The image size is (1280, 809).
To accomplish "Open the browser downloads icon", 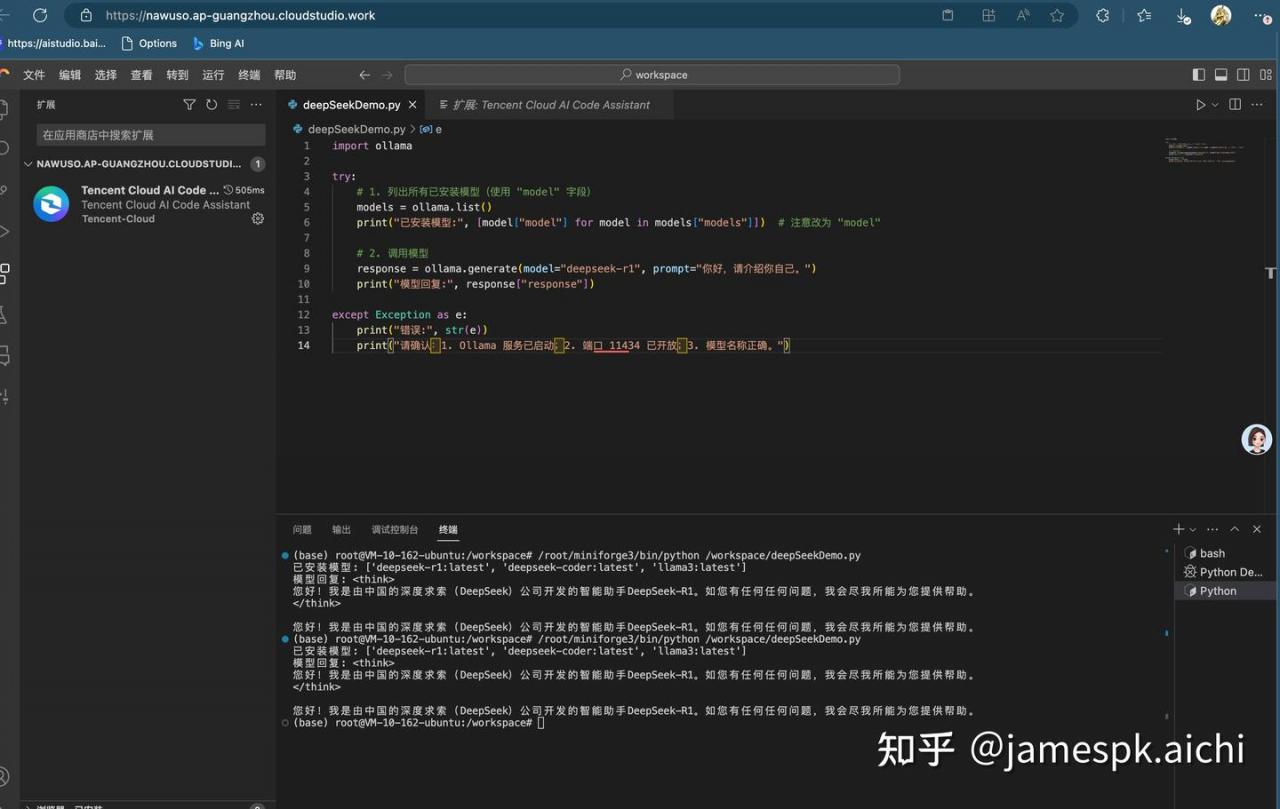I will pos(1183,15).
